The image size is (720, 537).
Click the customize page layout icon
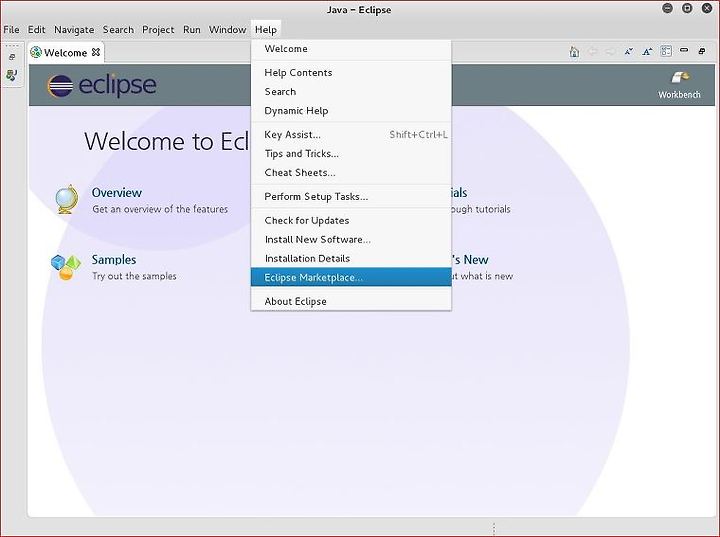coord(666,51)
